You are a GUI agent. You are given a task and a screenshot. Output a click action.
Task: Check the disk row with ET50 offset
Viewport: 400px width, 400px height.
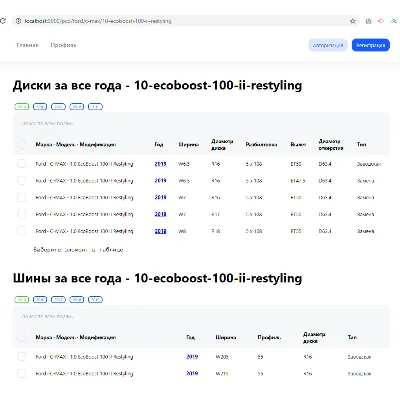coord(21,164)
